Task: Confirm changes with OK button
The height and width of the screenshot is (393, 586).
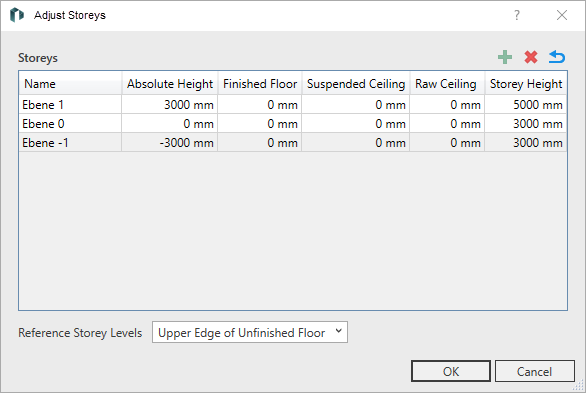Action: click(451, 371)
